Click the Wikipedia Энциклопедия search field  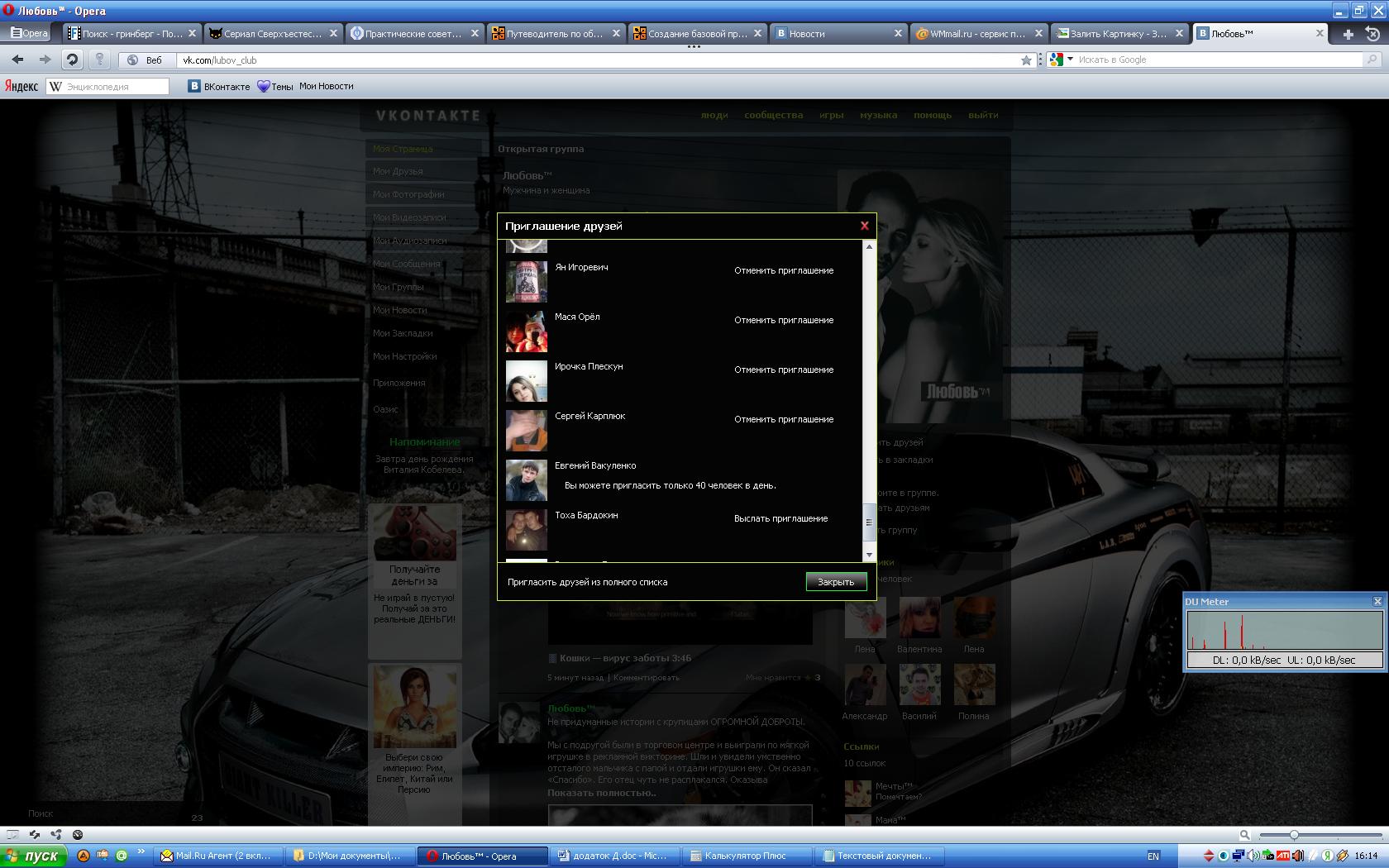click(x=107, y=86)
